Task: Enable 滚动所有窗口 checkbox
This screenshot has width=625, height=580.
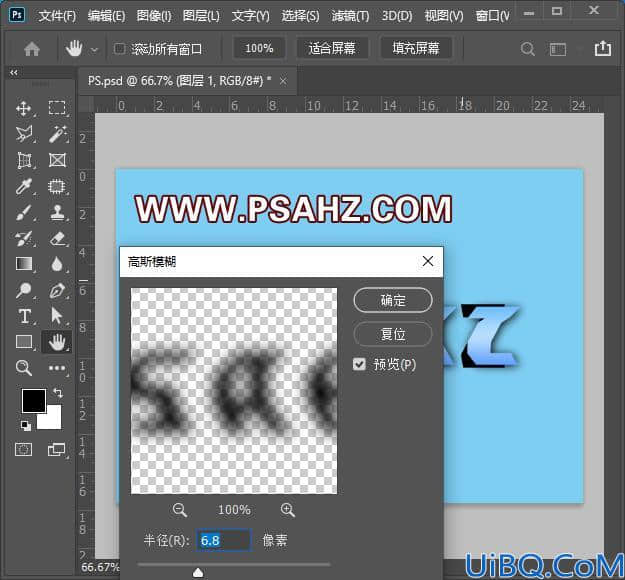Action: [x=119, y=49]
